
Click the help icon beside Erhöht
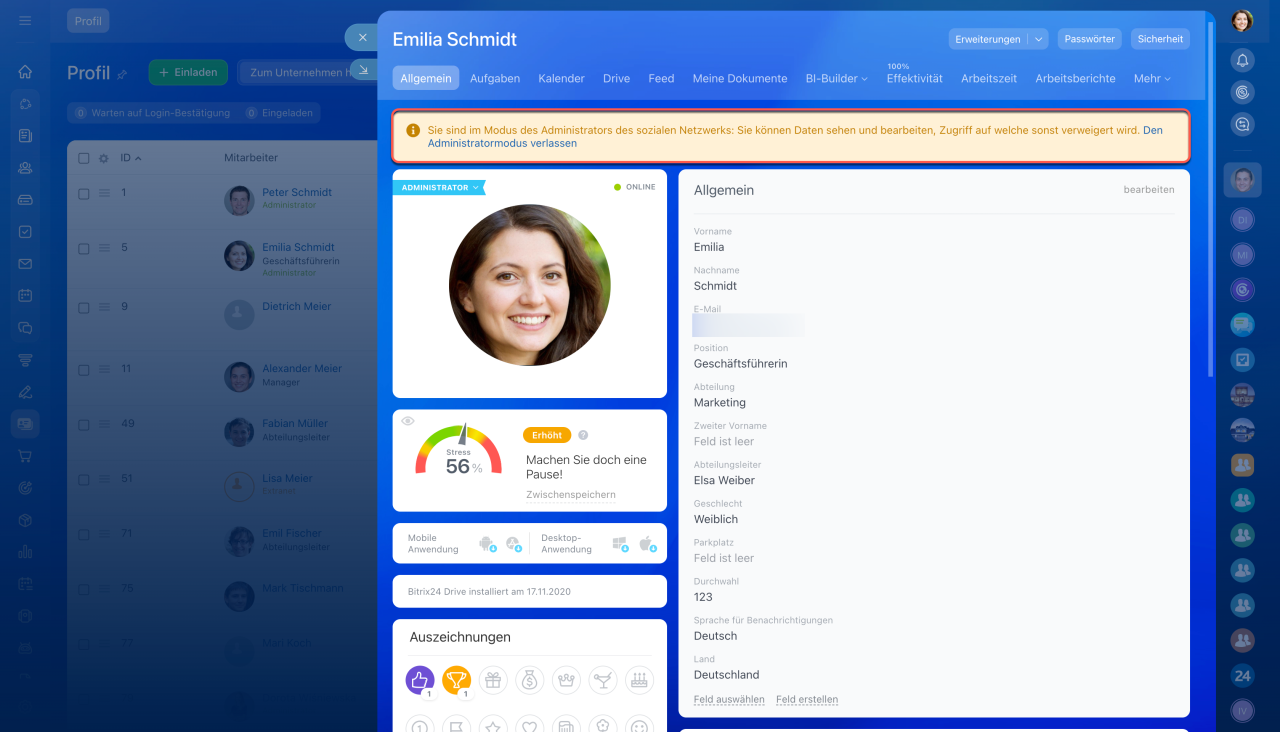pos(583,435)
